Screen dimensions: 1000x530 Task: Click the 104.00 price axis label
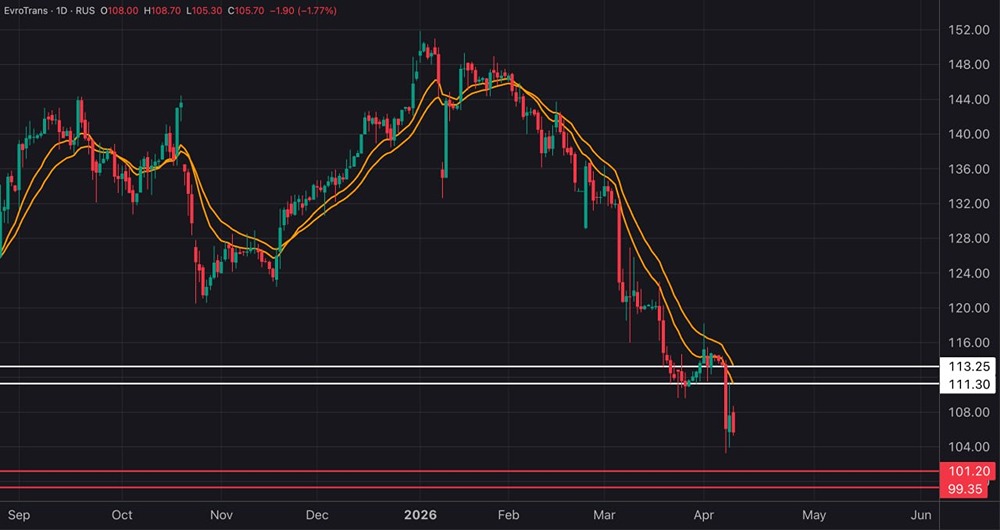tap(968, 446)
